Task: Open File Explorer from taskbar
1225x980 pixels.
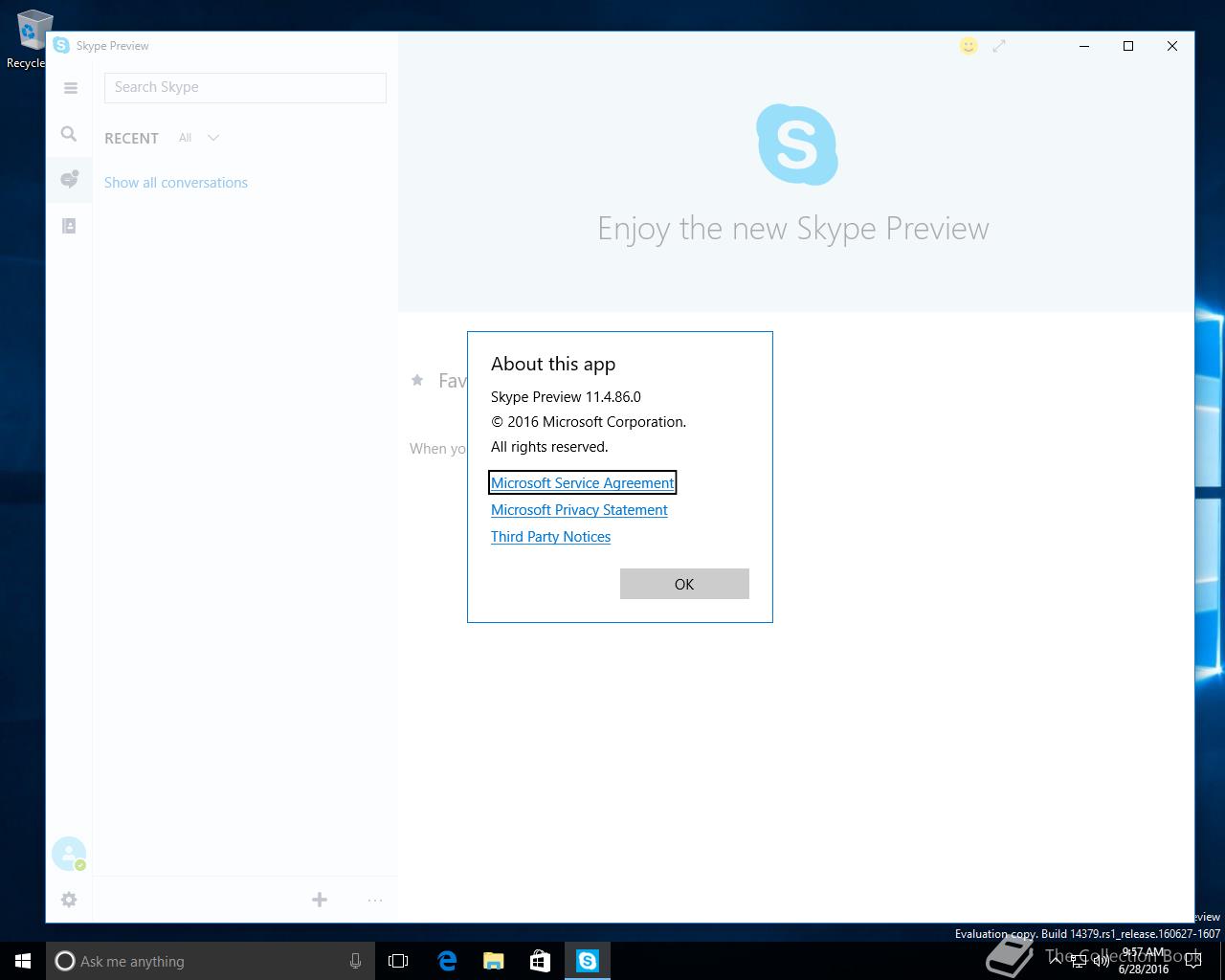Action: 493,961
